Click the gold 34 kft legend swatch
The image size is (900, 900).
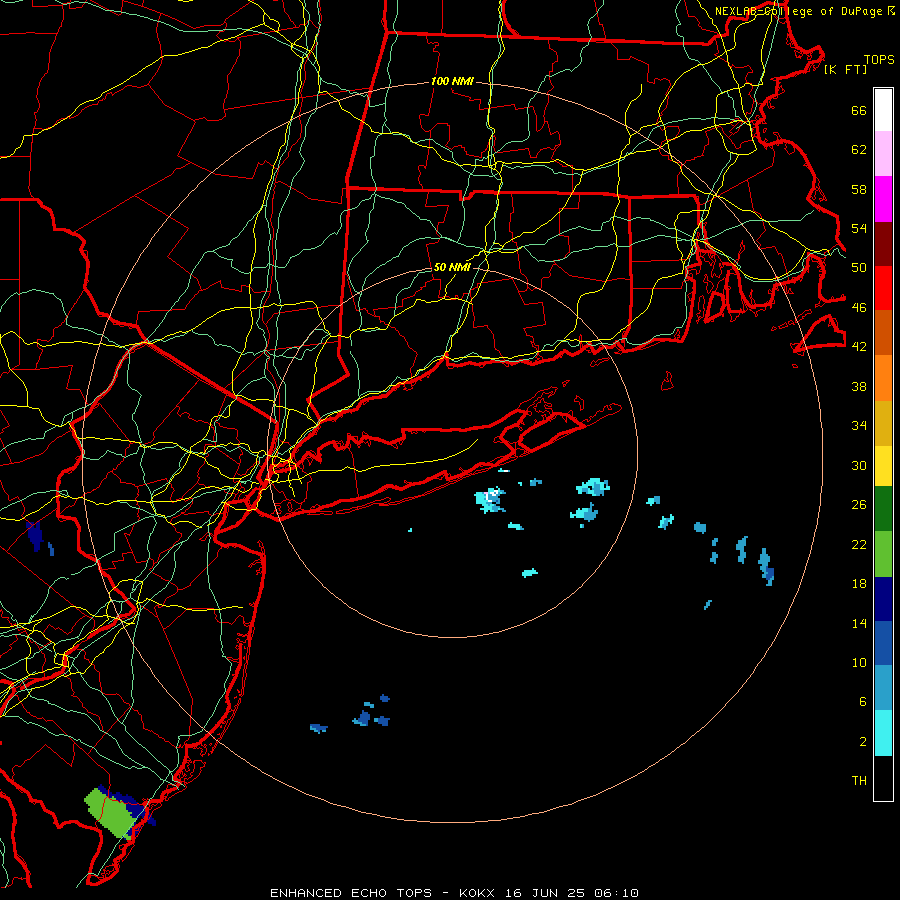pyautogui.click(x=883, y=422)
